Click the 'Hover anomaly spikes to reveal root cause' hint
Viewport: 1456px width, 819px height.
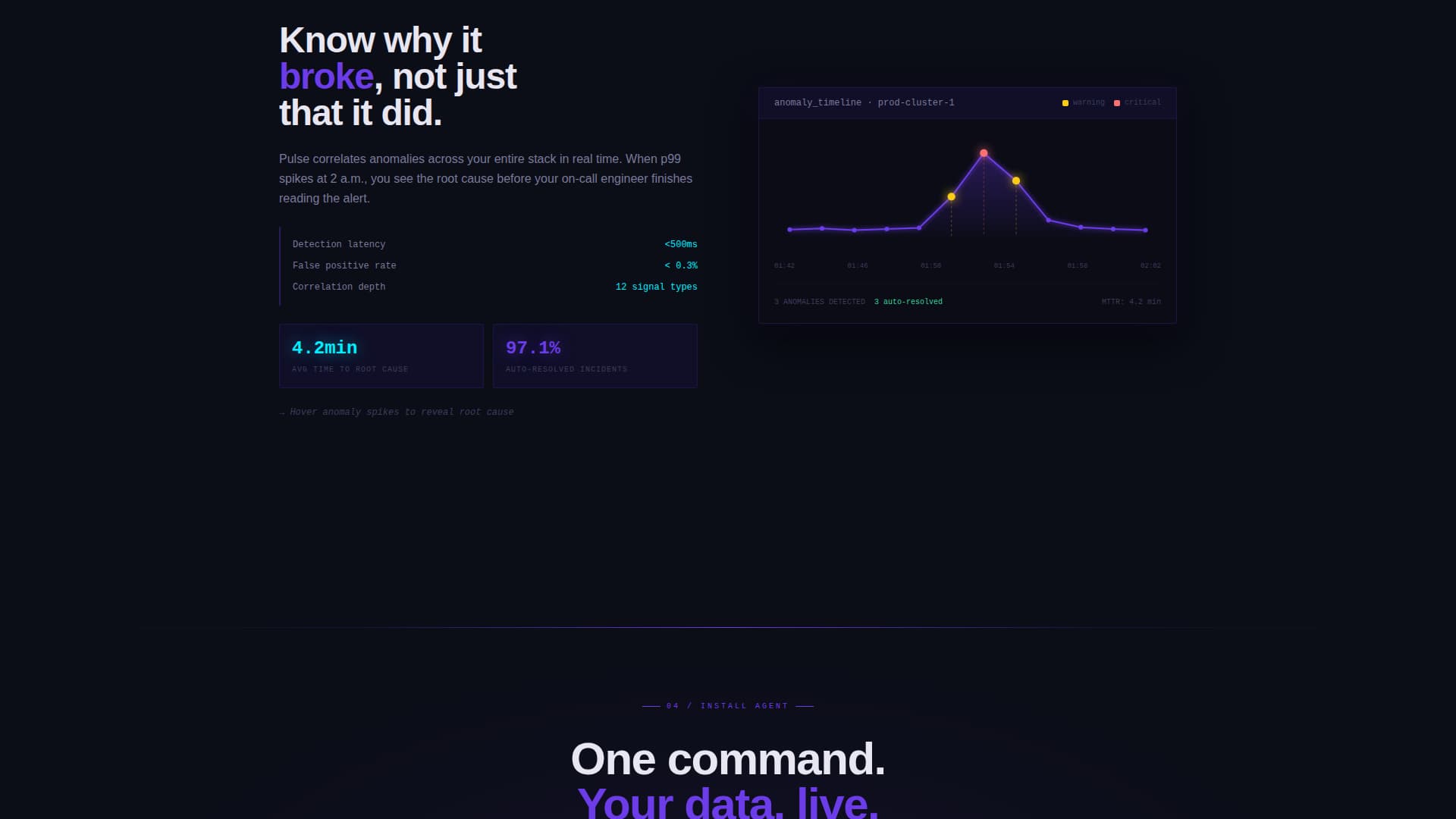click(397, 413)
